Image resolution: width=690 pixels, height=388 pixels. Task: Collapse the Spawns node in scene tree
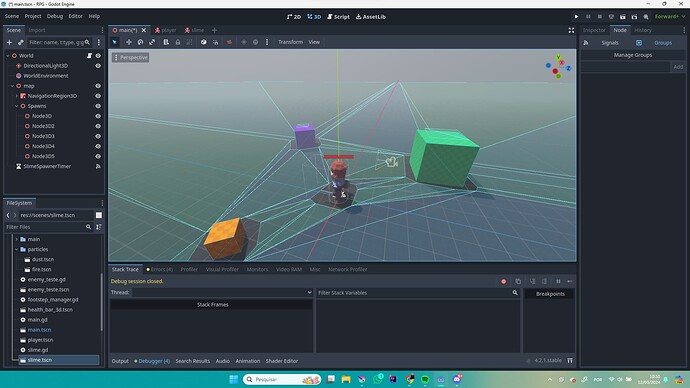(17, 106)
